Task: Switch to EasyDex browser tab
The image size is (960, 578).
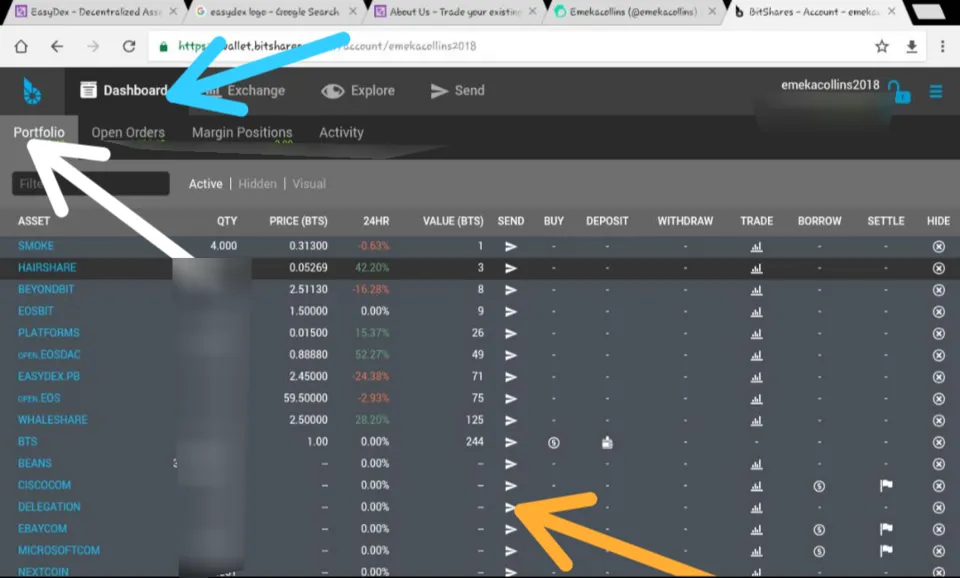Action: tap(96, 12)
